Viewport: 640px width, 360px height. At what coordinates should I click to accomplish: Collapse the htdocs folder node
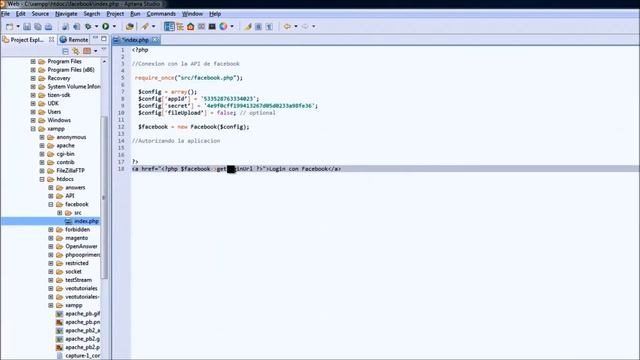42,179
